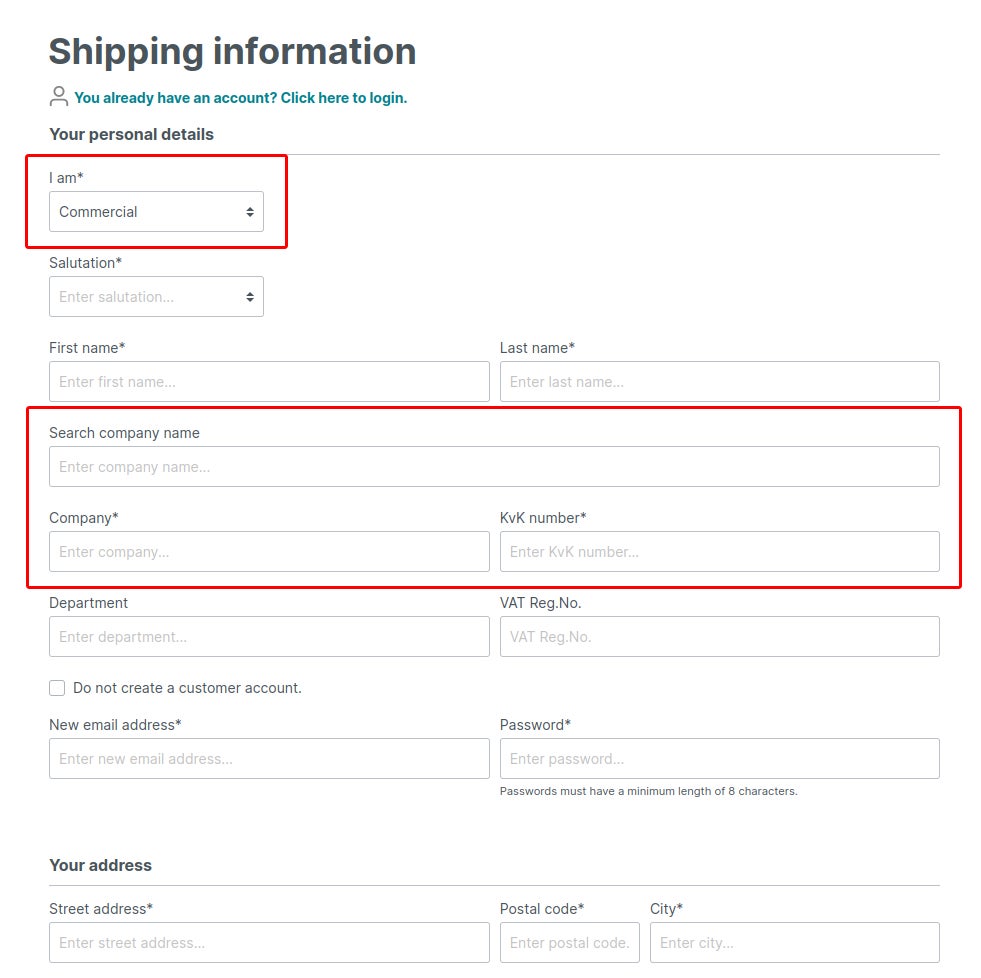This screenshot has height=978, width=981.
Task: Select the Last name input field
Action: [x=719, y=382]
